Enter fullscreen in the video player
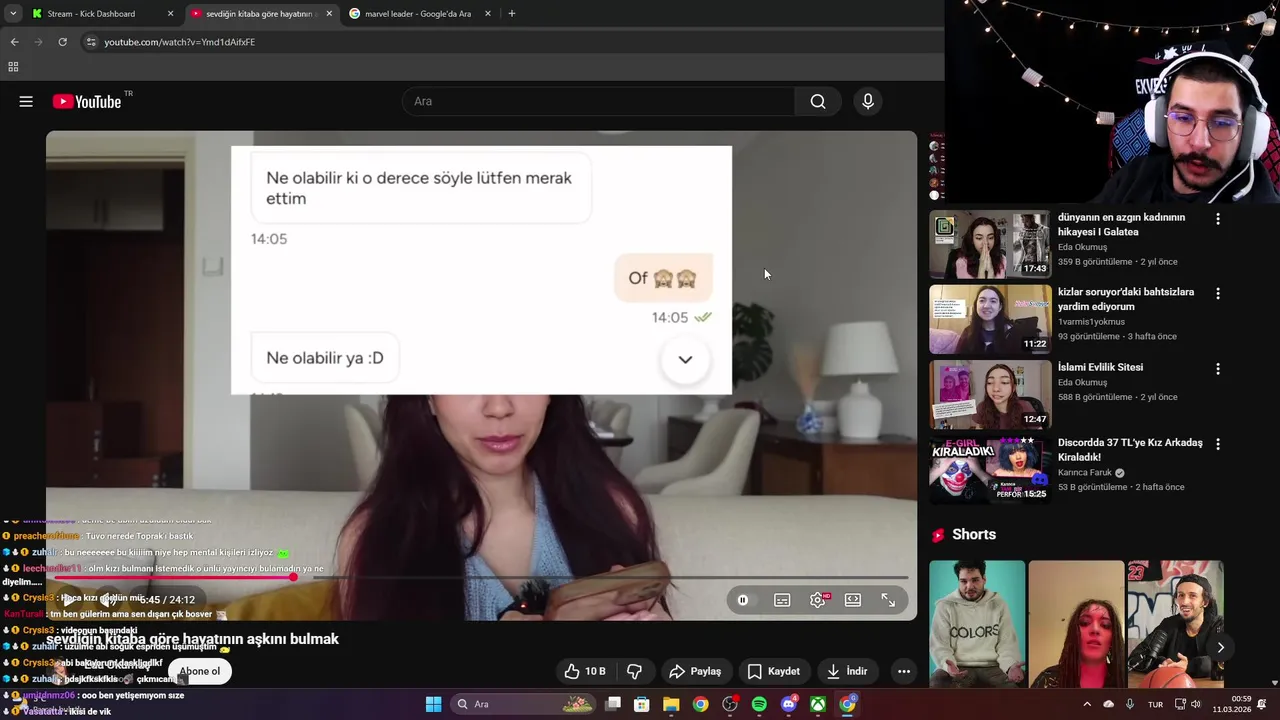The width and height of the screenshot is (1280, 720). (888, 600)
